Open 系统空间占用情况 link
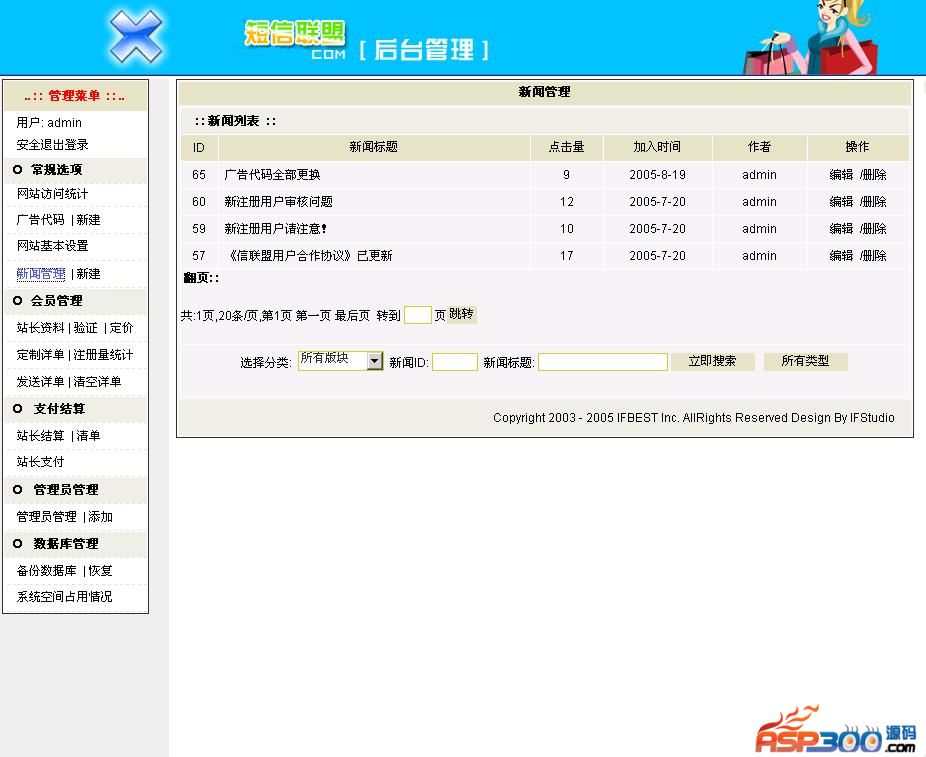 [64, 597]
